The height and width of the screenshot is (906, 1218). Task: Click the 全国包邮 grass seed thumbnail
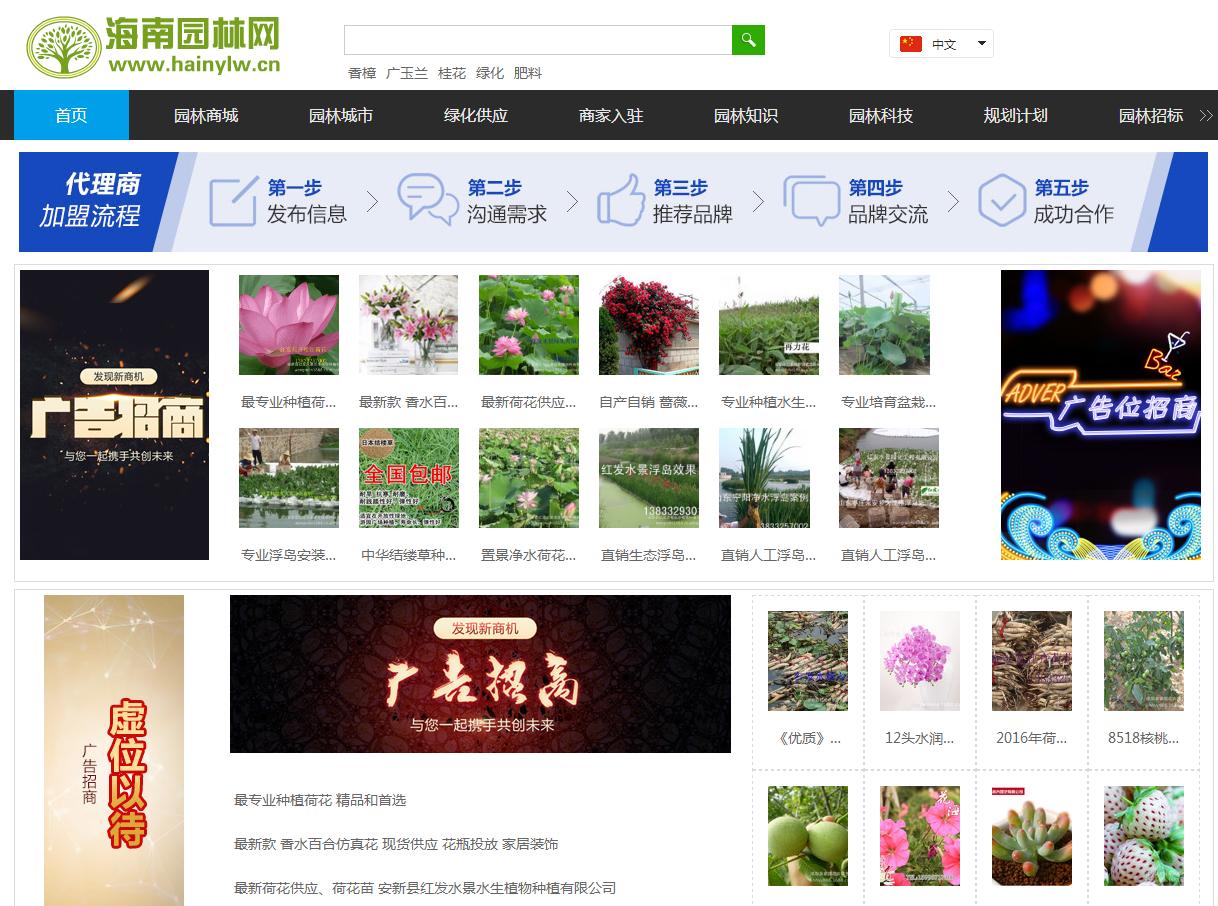pos(408,477)
